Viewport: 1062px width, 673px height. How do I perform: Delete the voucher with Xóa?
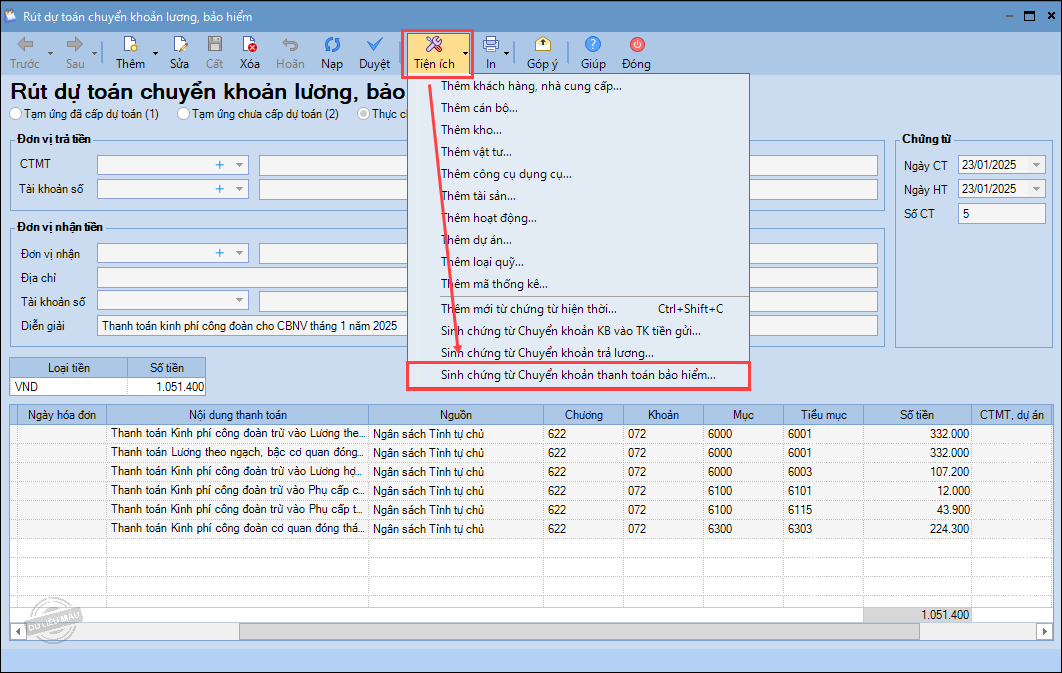coord(249,53)
